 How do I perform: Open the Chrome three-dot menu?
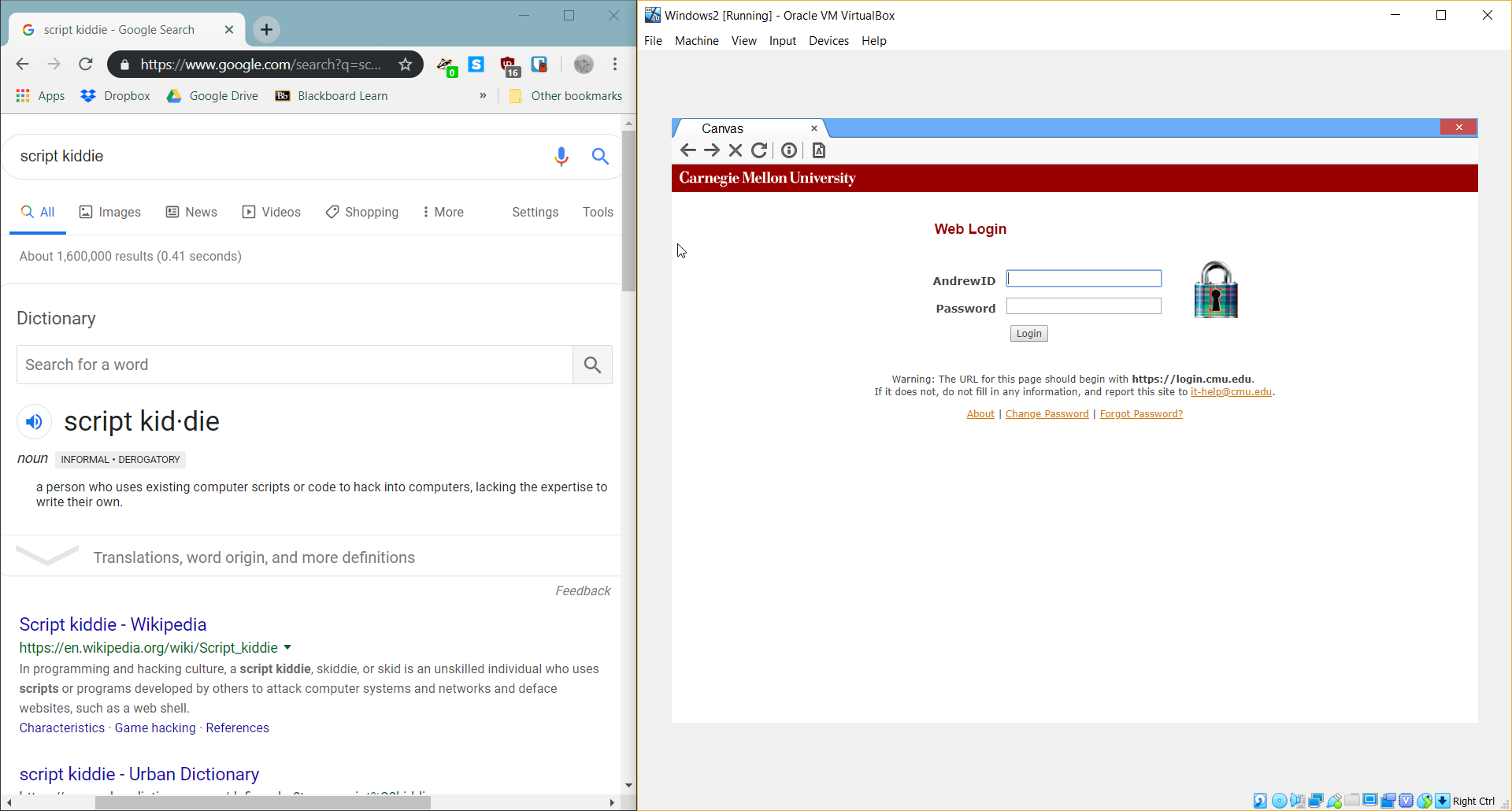tap(615, 64)
